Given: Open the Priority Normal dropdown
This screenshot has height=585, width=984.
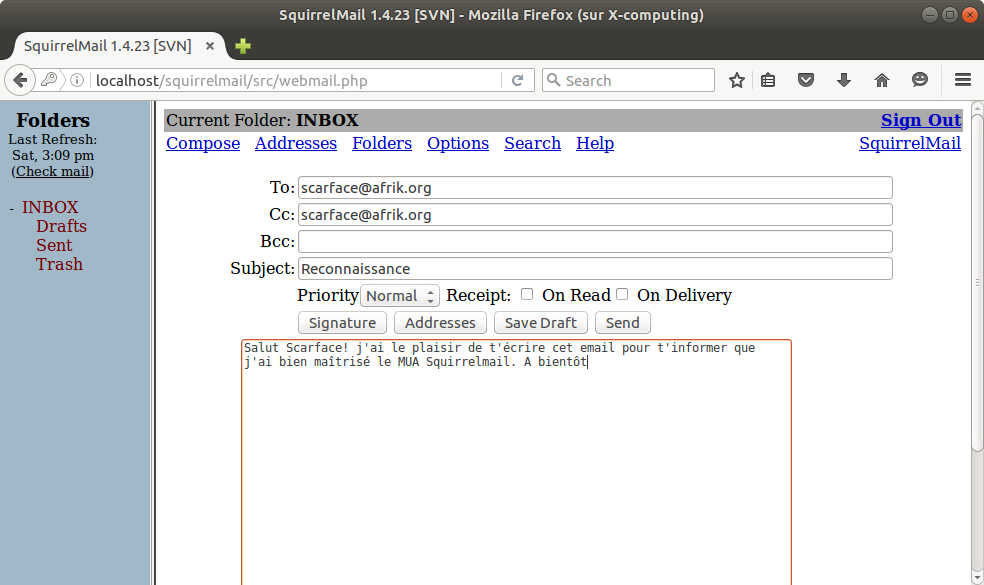Looking at the screenshot, I should [x=400, y=296].
